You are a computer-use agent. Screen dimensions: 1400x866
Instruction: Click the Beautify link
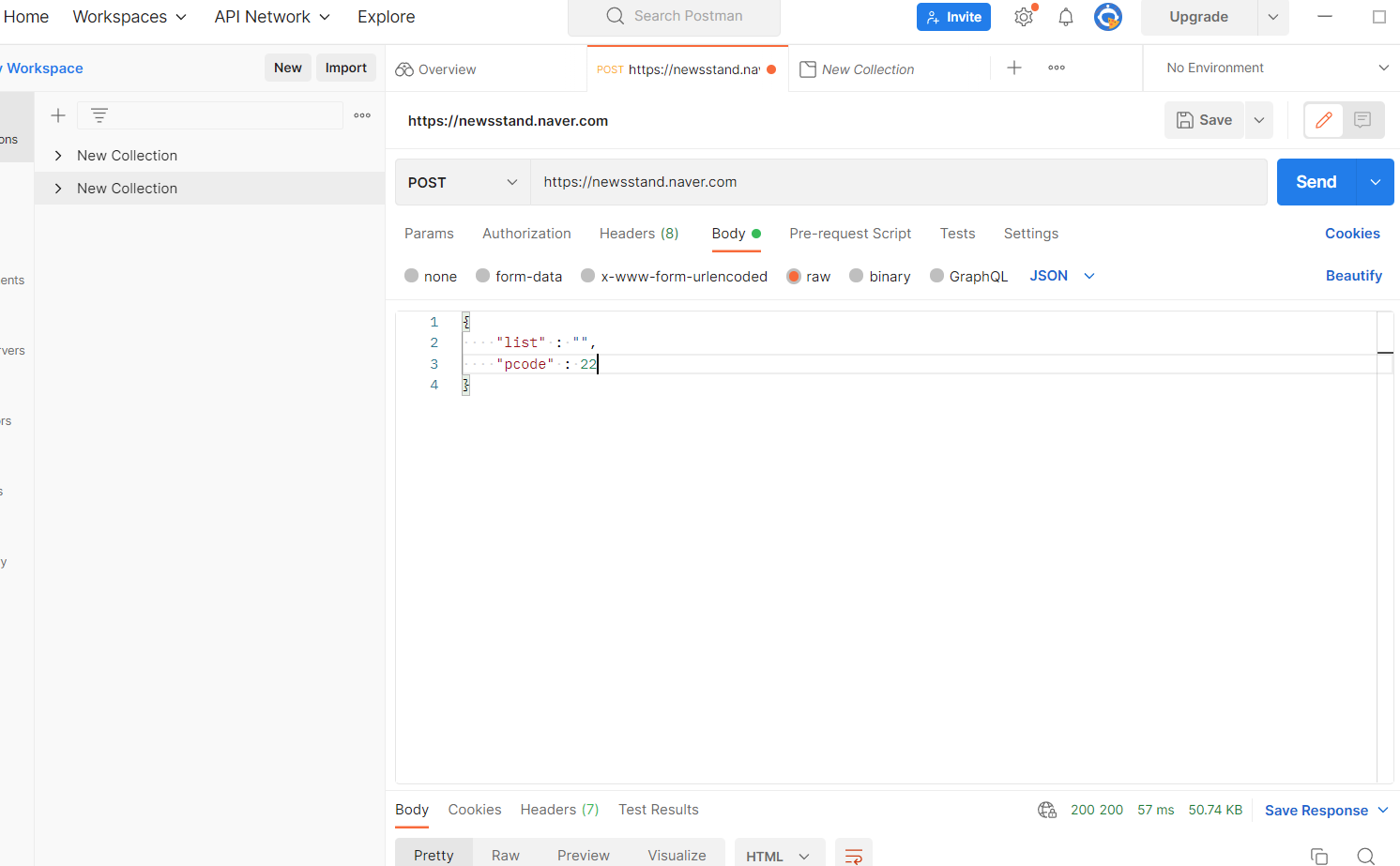pos(1354,276)
